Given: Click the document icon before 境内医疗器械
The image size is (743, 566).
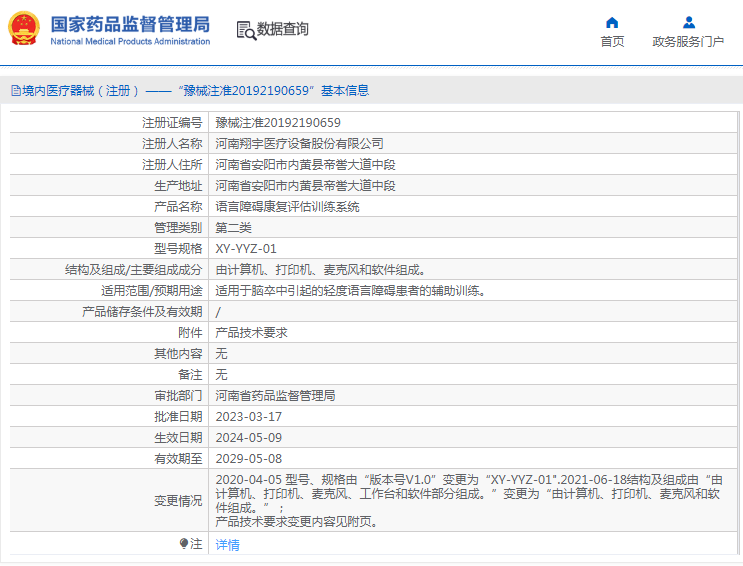Looking at the screenshot, I should coord(16,91).
